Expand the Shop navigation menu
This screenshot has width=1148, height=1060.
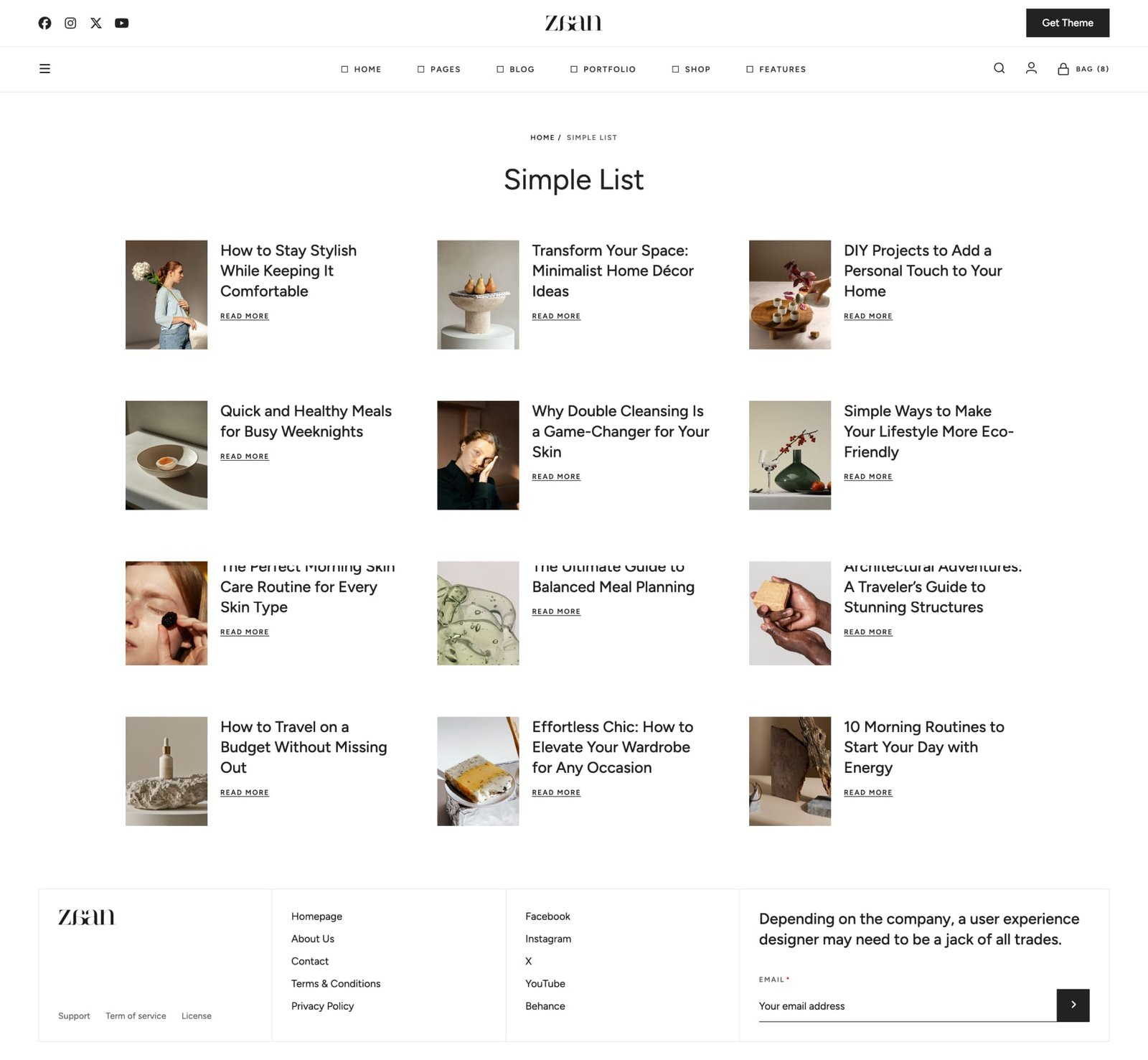point(691,70)
